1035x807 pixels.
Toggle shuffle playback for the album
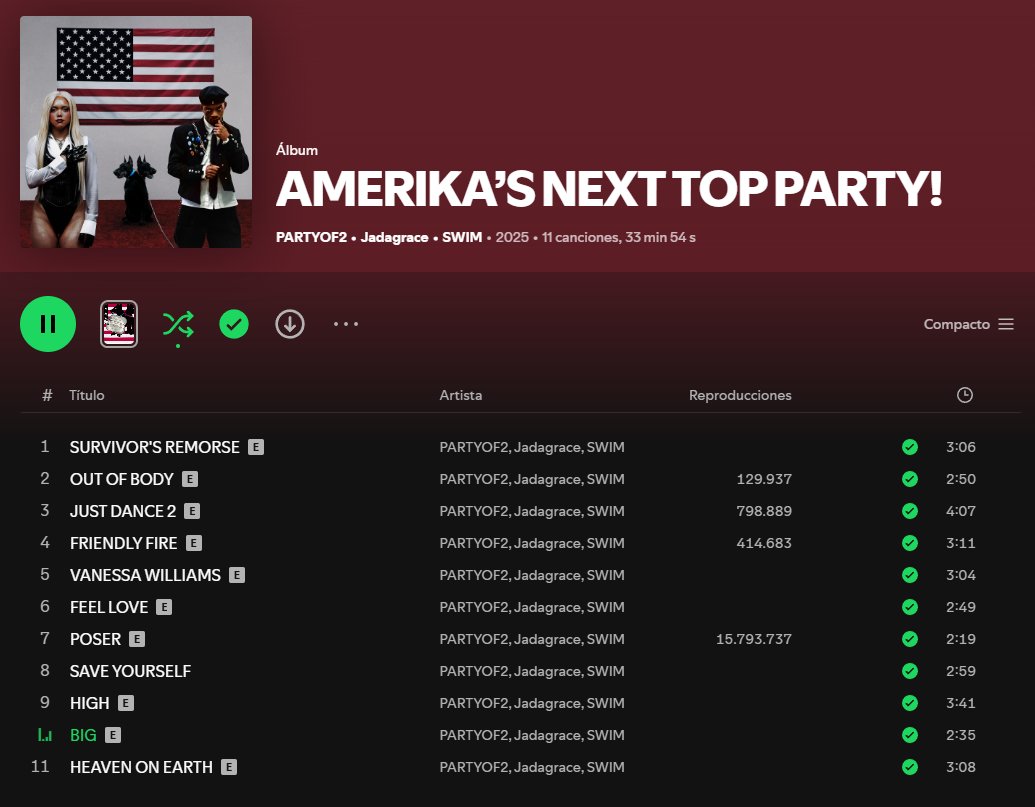pos(178,324)
